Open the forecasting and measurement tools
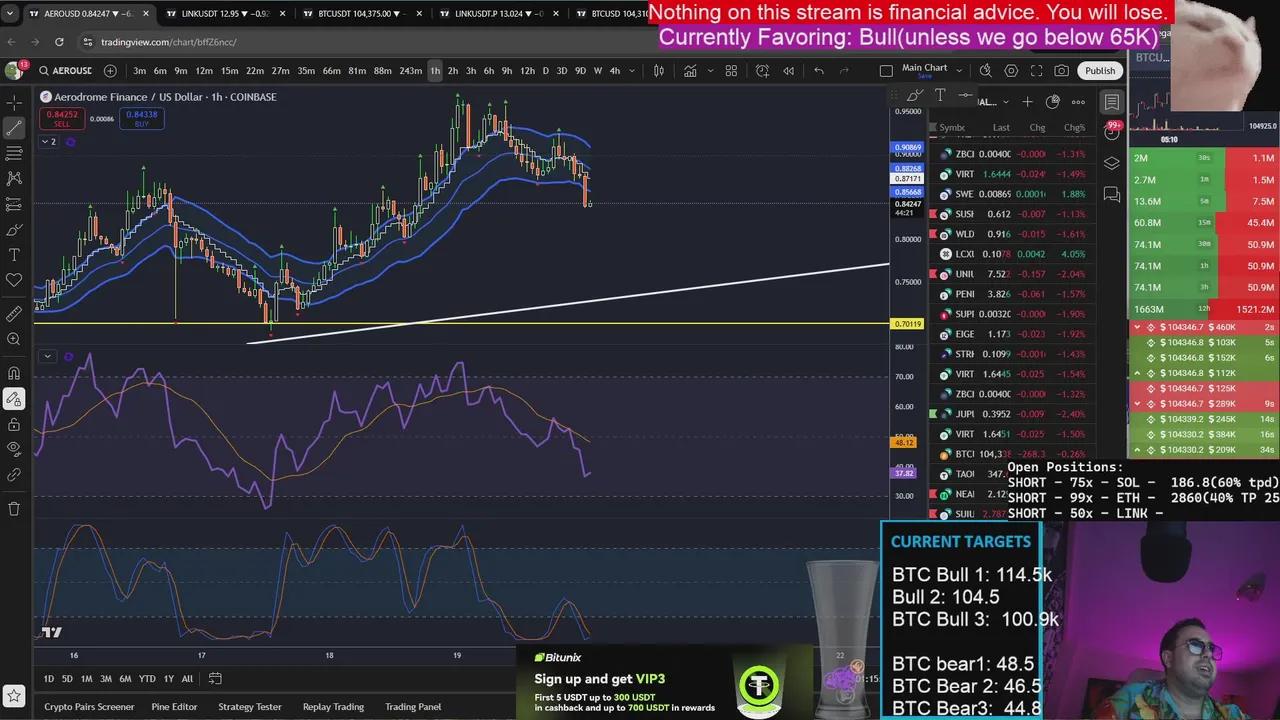Screen dimensions: 1280x720 tap(14, 204)
